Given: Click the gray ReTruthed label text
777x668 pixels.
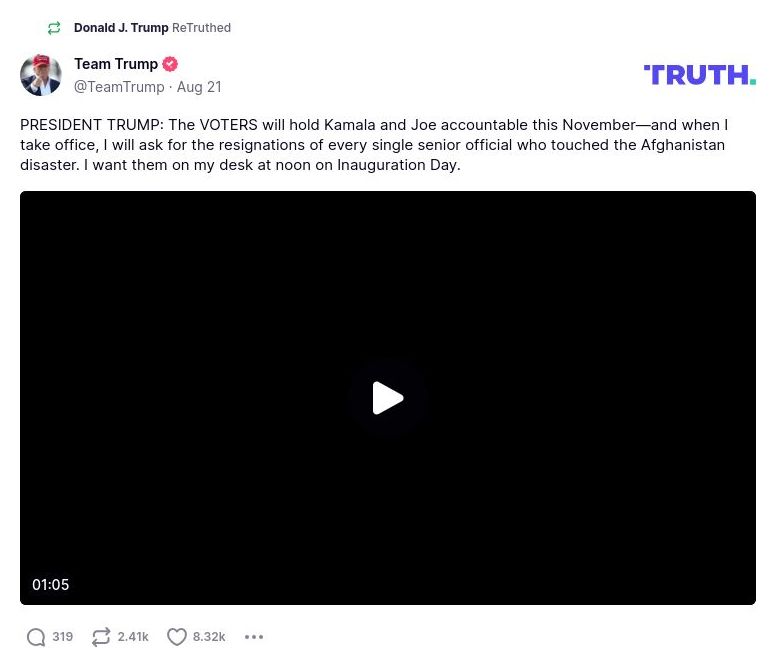Looking at the screenshot, I should (x=201, y=28).
